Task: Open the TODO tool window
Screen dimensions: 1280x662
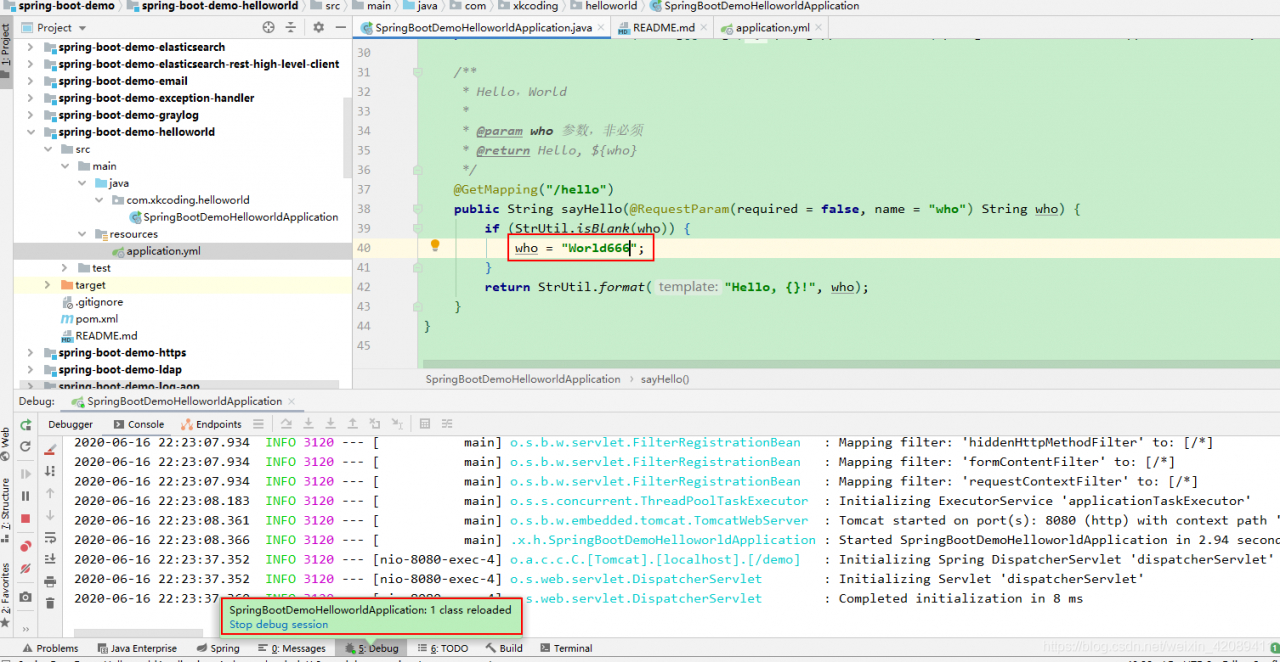Action: [441, 648]
